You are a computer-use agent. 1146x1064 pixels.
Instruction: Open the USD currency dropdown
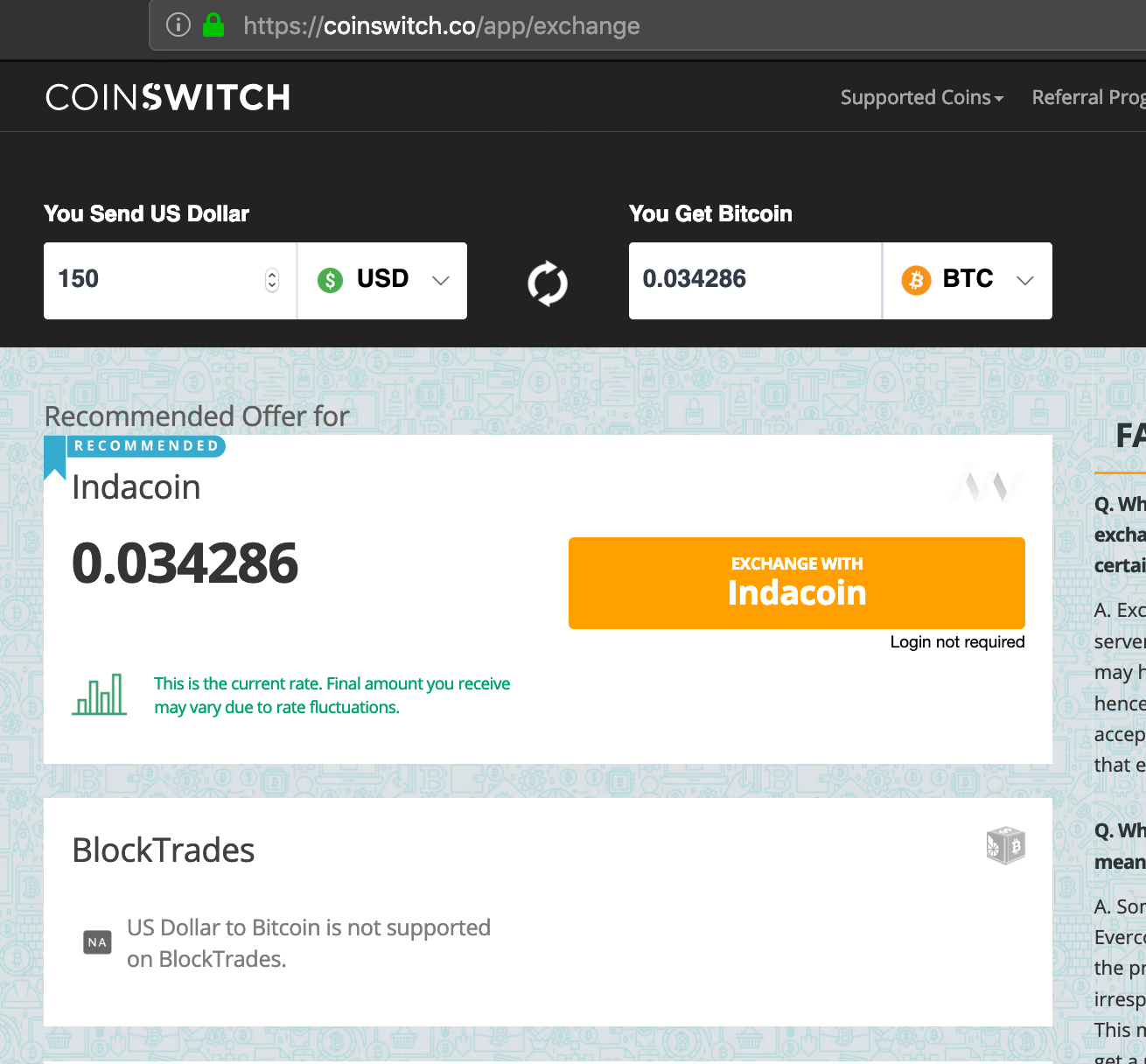(x=382, y=281)
